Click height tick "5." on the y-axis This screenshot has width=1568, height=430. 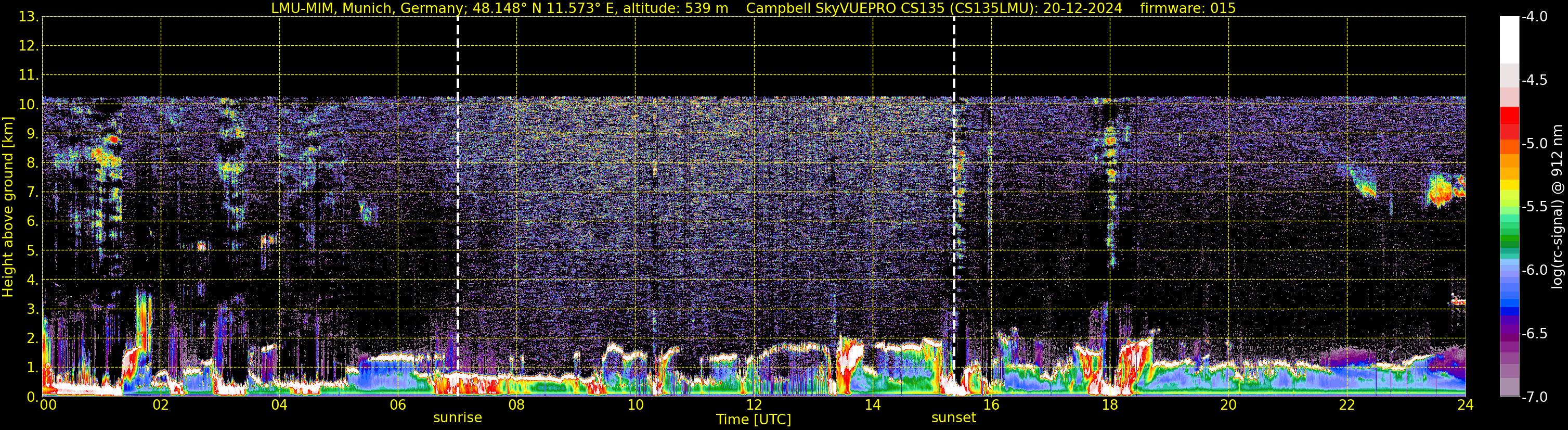point(32,251)
